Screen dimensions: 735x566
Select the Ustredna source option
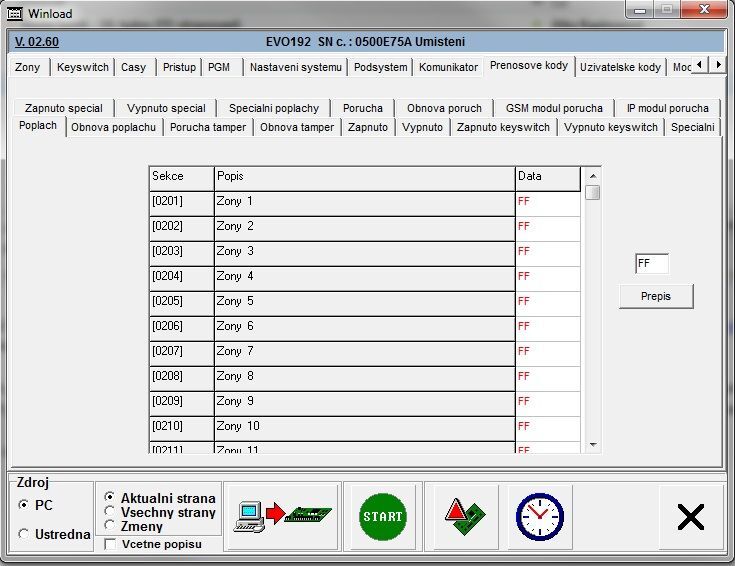[24, 535]
